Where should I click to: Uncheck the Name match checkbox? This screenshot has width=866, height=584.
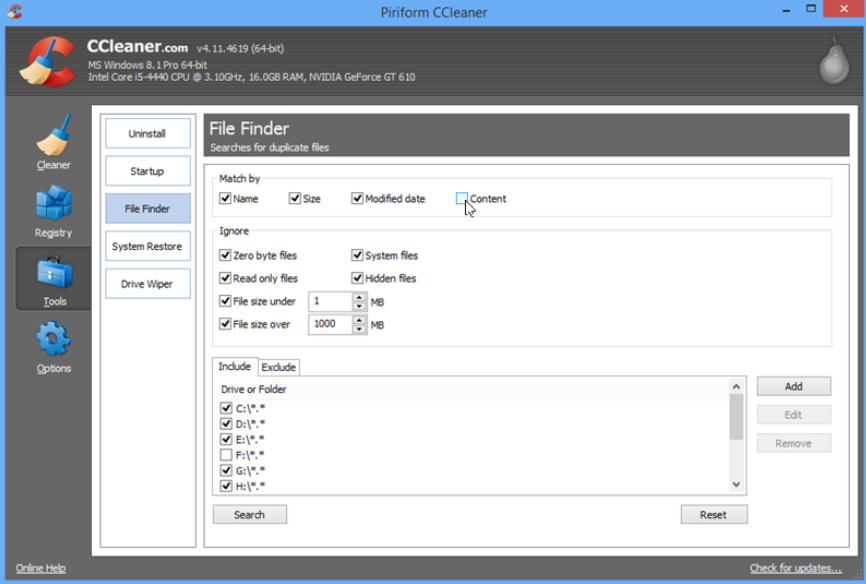pyautogui.click(x=225, y=198)
